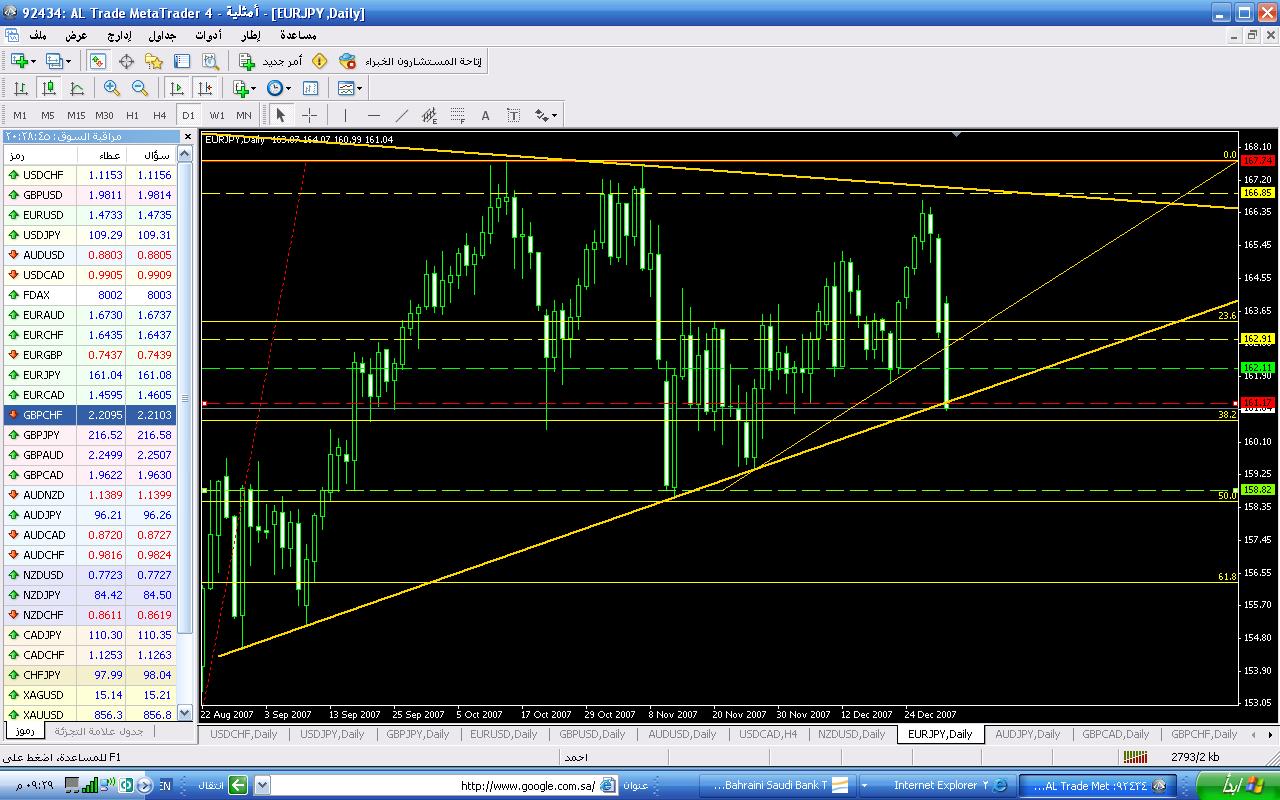Click the zoom out magnifier icon
The height and width of the screenshot is (800, 1280).
[x=140, y=88]
